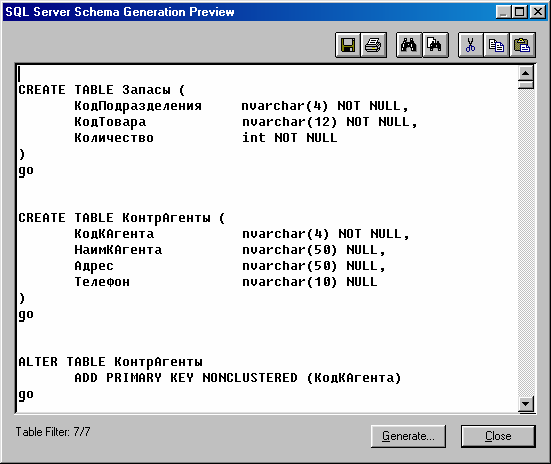Click the text 'CREATE TABLE Запасы ('
This screenshot has height=464, width=551.
point(102,90)
